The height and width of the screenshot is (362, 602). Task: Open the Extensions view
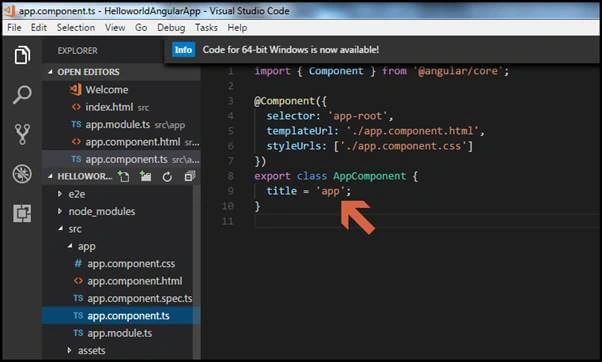(x=22, y=213)
